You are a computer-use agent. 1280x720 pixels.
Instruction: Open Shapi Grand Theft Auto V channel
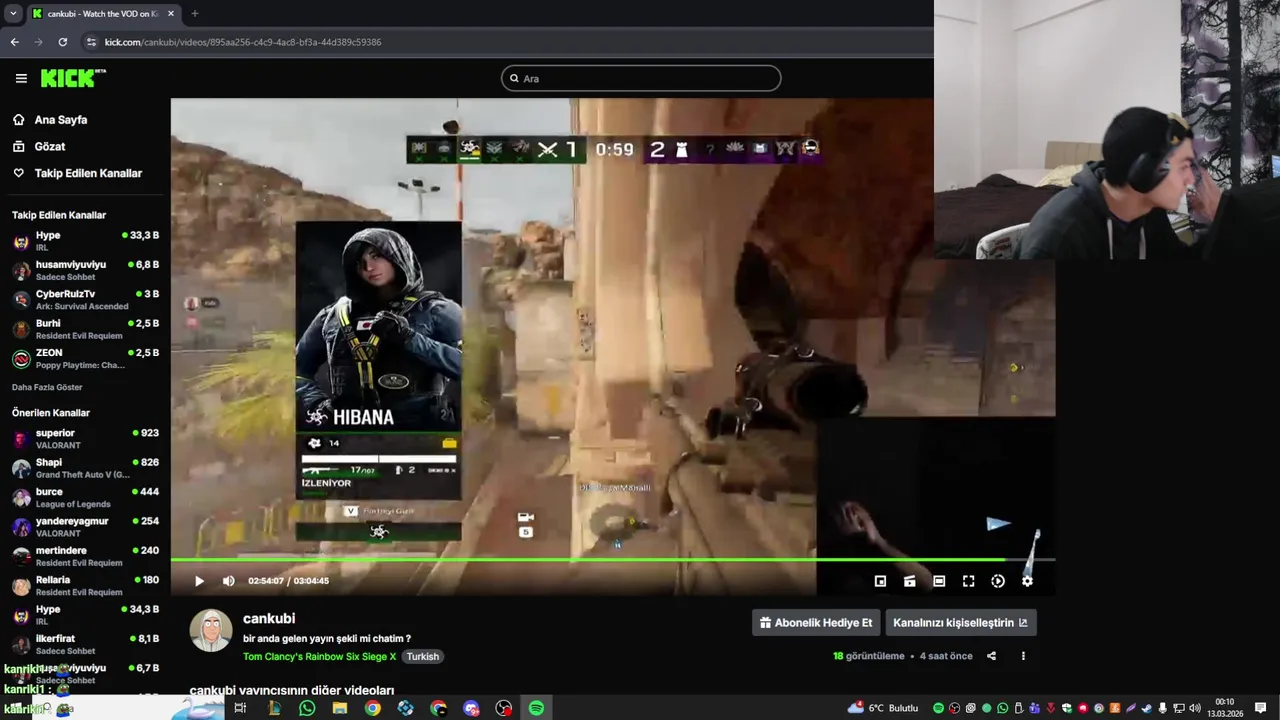[x=85, y=468]
